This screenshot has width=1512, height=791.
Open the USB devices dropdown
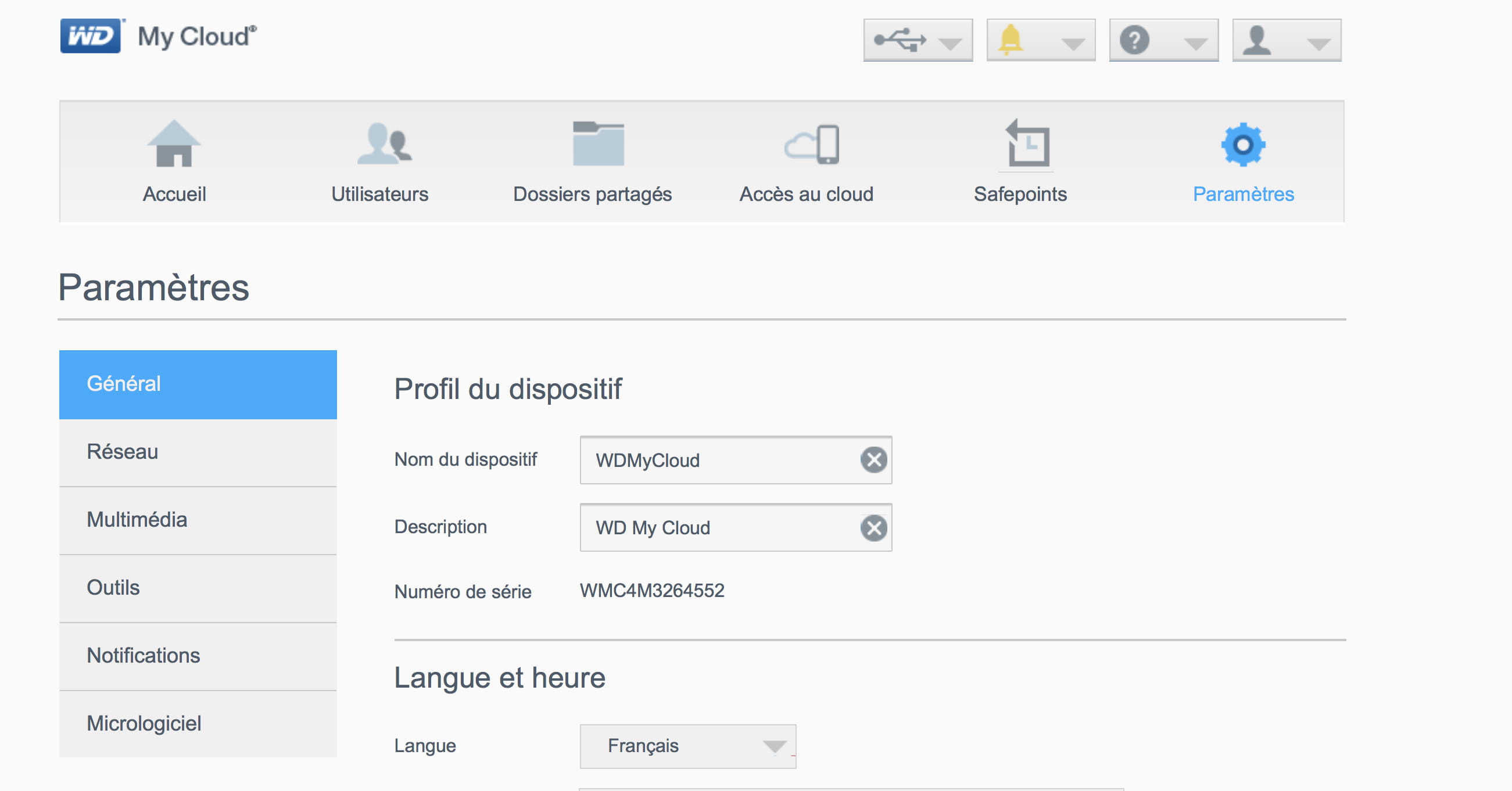pyautogui.click(x=918, y=40)
